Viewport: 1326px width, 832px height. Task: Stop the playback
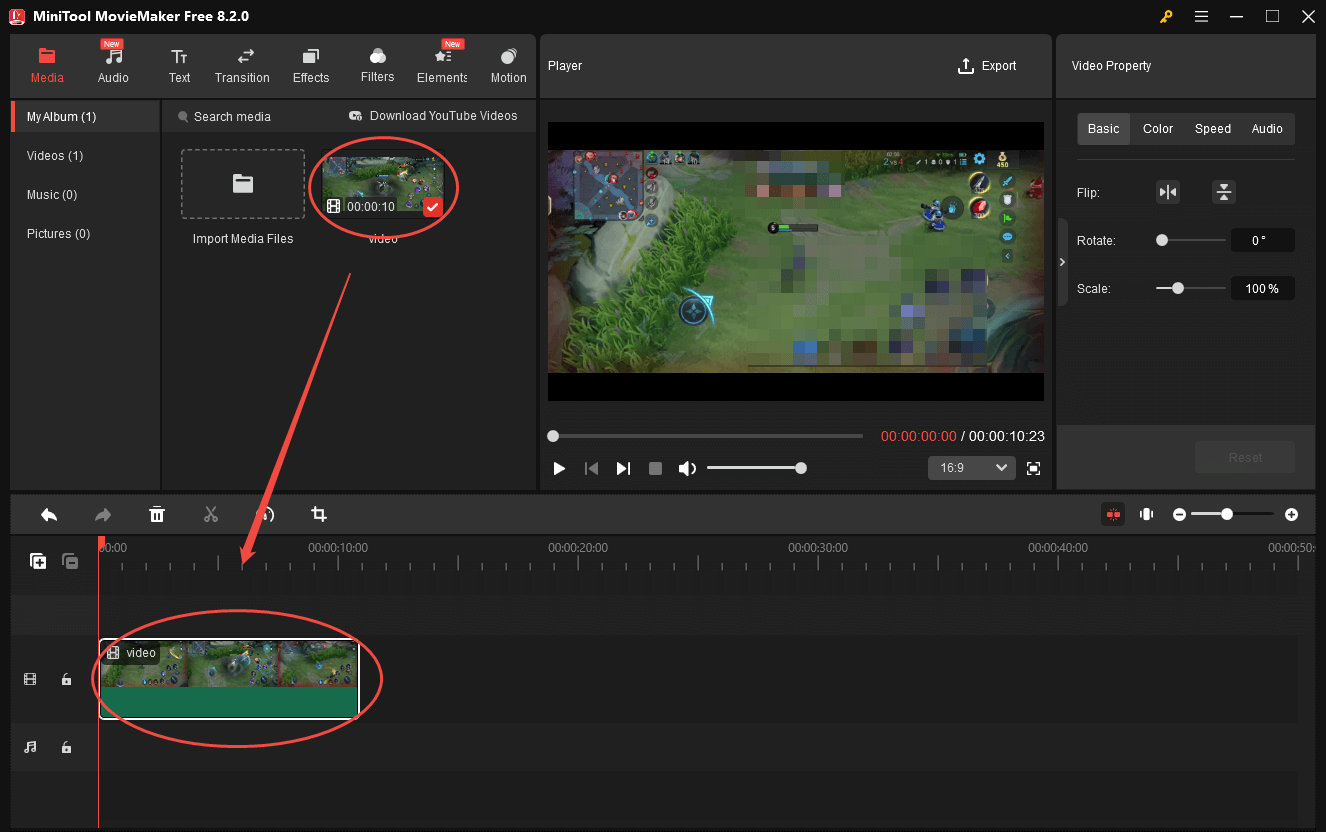tap(655, 468)
